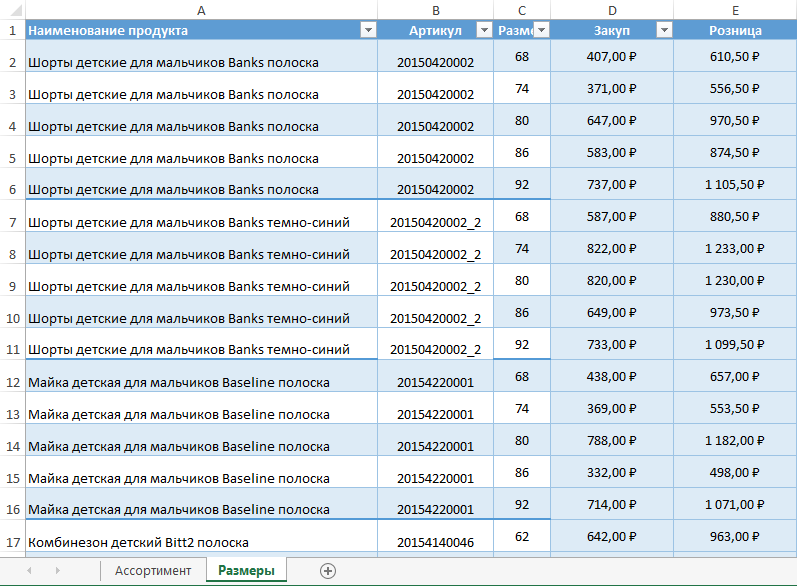Select cell with price 642,00 ₽
This screenshot has width=797, height=586.
(x=612, y=537)
